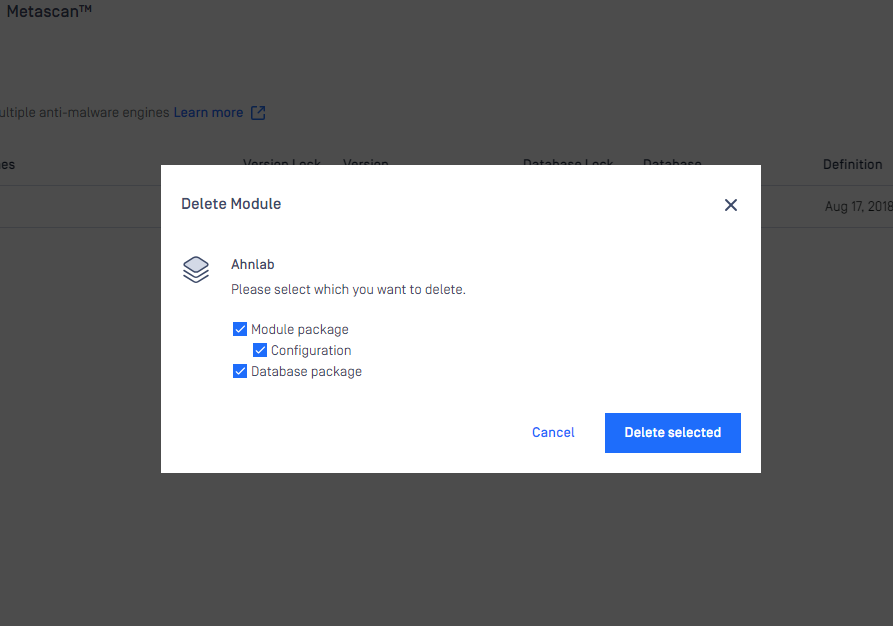
Task: Click the Aug 17, 2018 definition date
Action: (x=859, y=206)
